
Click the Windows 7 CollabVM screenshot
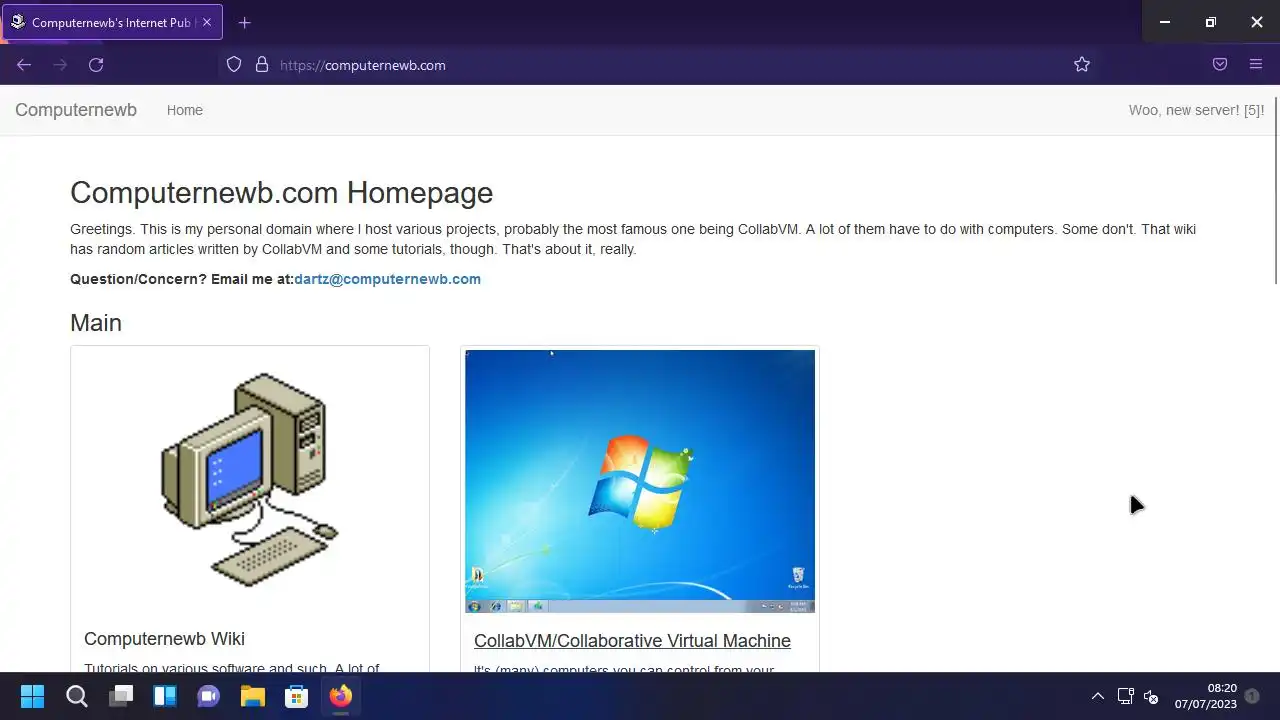(x=640, y=481)
